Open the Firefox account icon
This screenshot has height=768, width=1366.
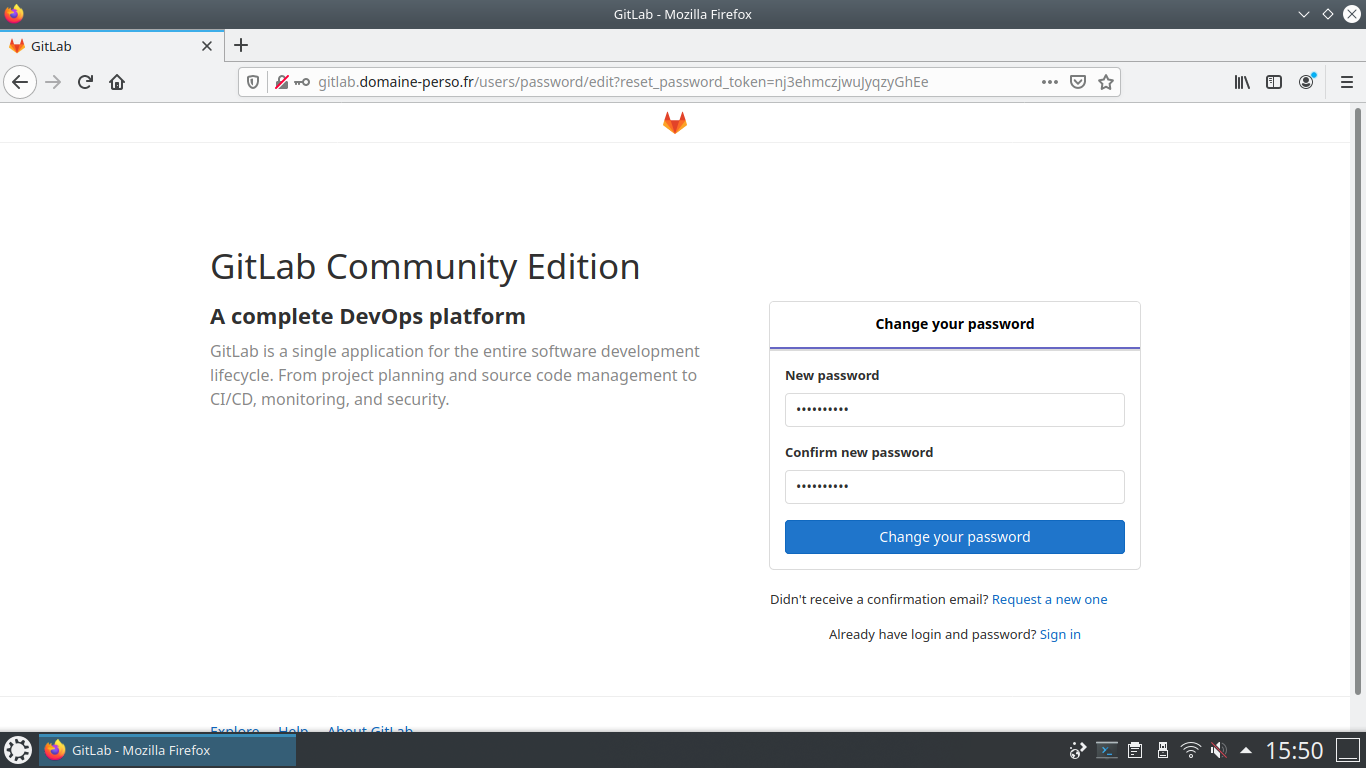coord(1306,82)
